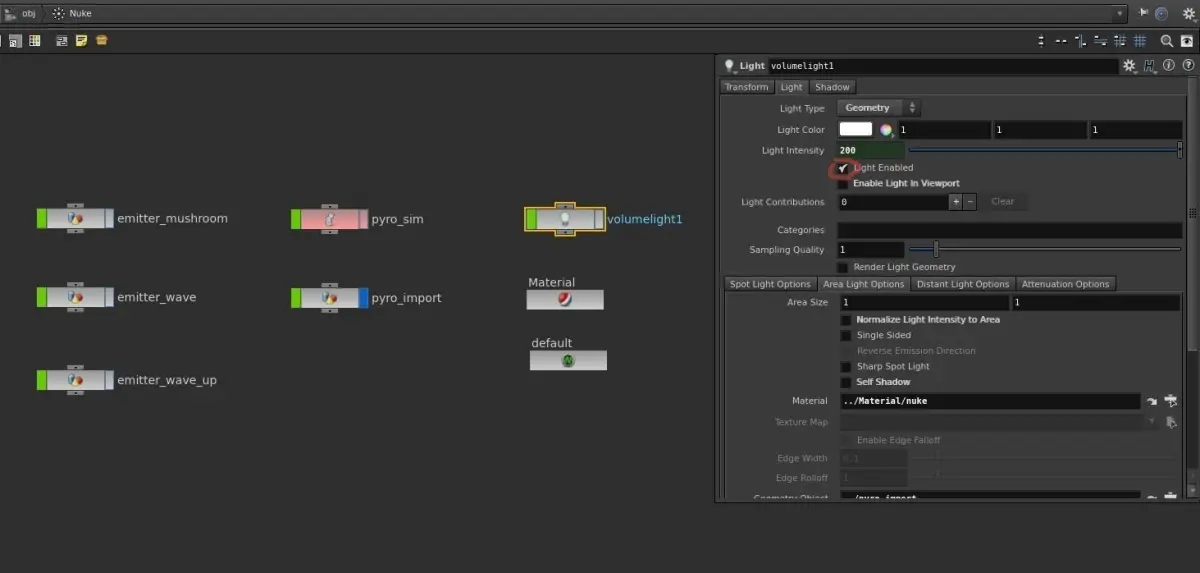
Task: Click the Nuke subnet icon in path bar
Action: click(58, 14)
